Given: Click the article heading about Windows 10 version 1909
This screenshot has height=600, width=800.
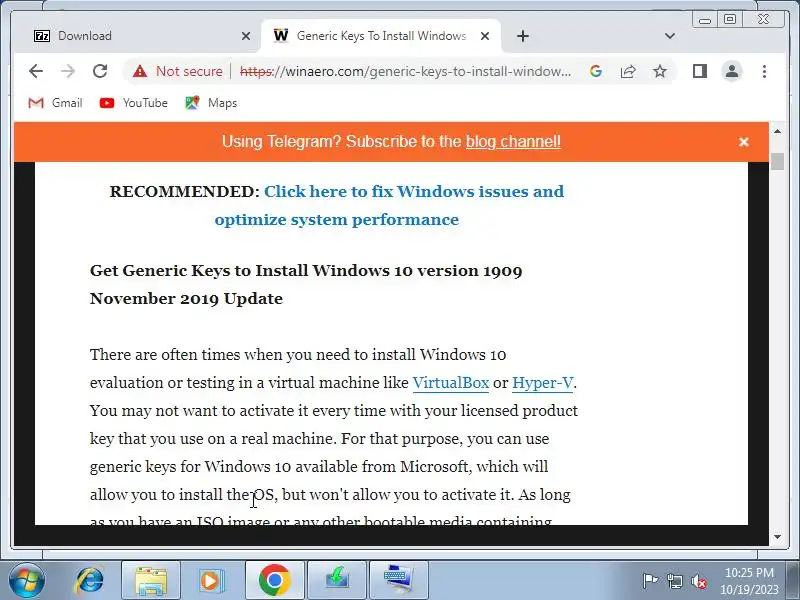Looking at the screenshot, I should (x=306, y=284).
